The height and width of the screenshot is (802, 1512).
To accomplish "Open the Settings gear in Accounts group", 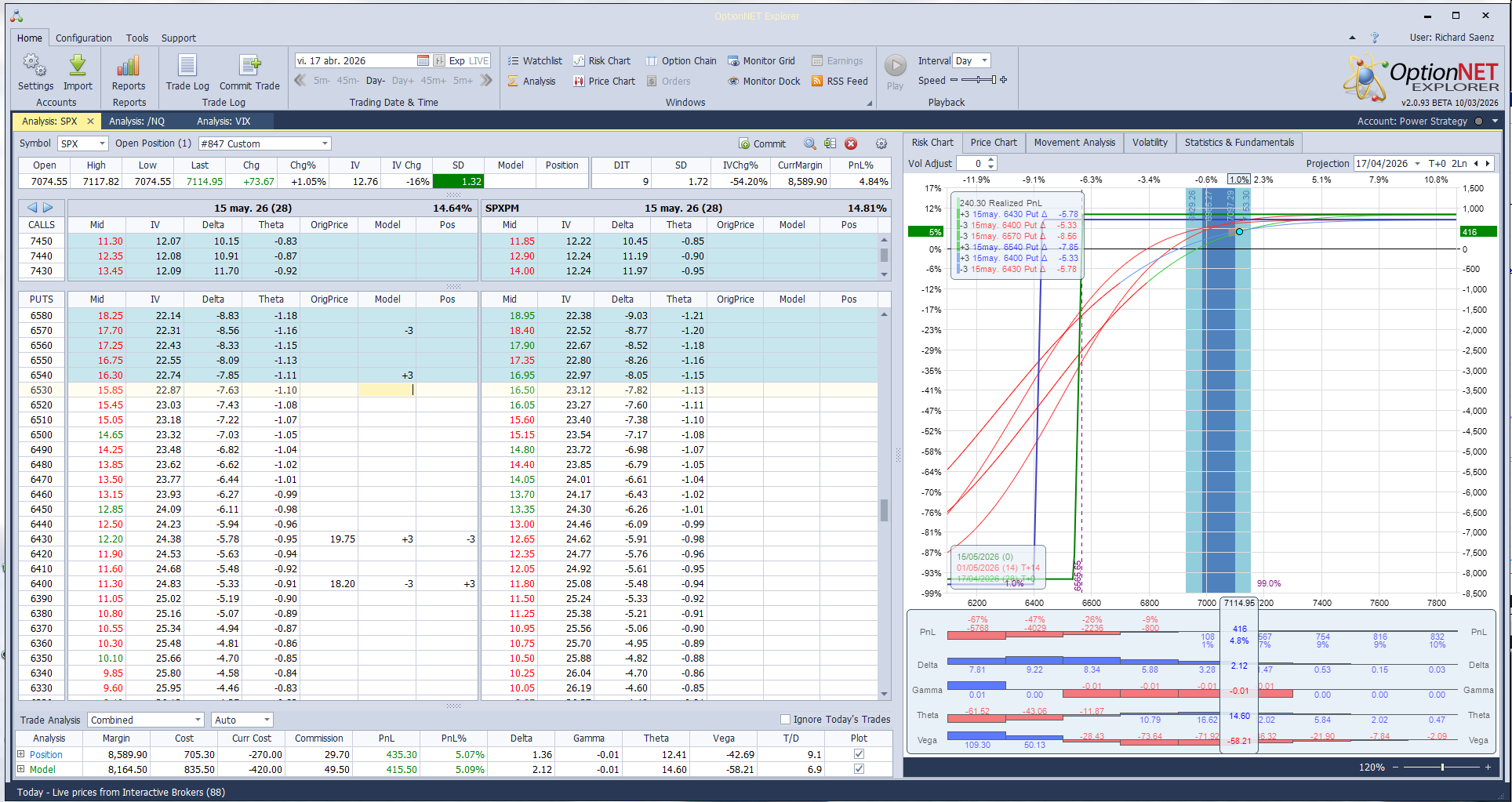I will coord(35,72).
